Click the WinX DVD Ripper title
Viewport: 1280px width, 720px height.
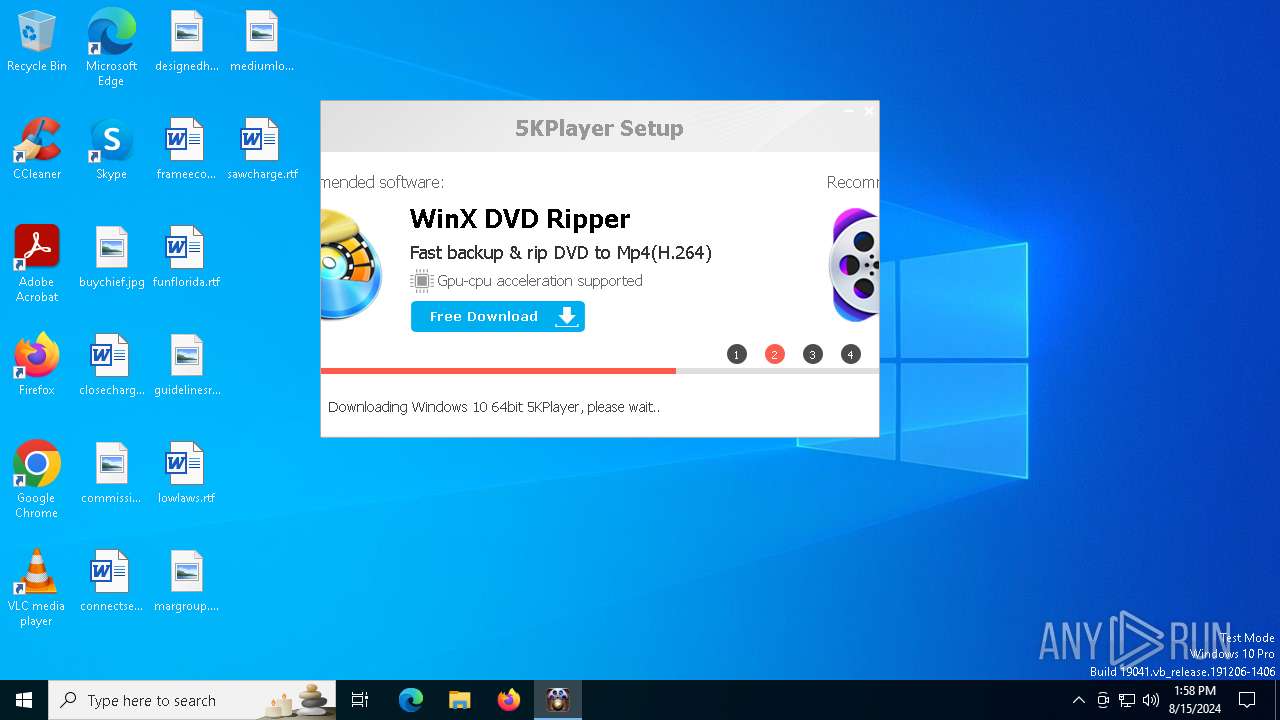(x=520, y=219)
